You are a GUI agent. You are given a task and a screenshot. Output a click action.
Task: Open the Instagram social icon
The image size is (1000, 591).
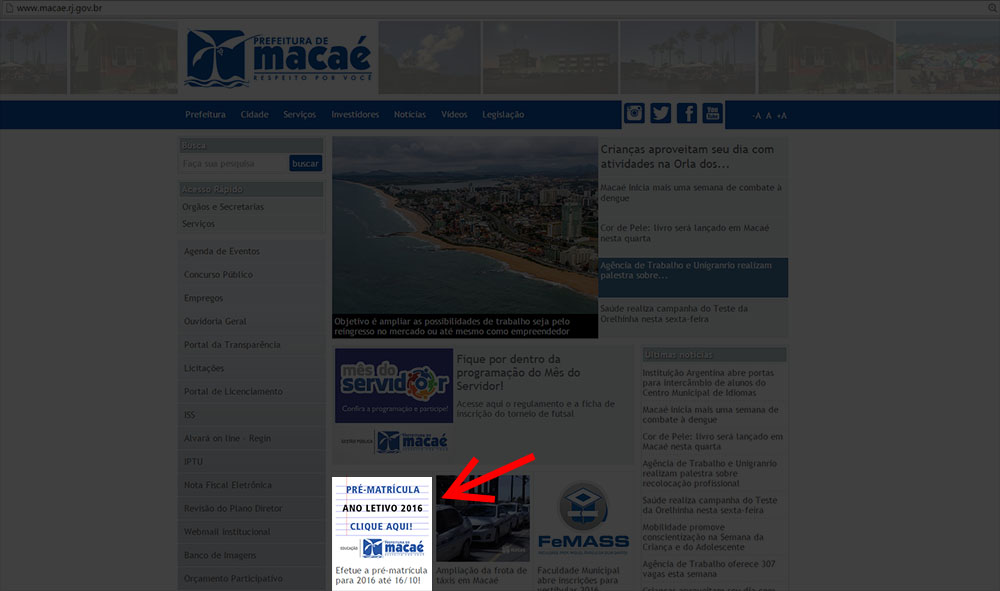coord(634,113)
